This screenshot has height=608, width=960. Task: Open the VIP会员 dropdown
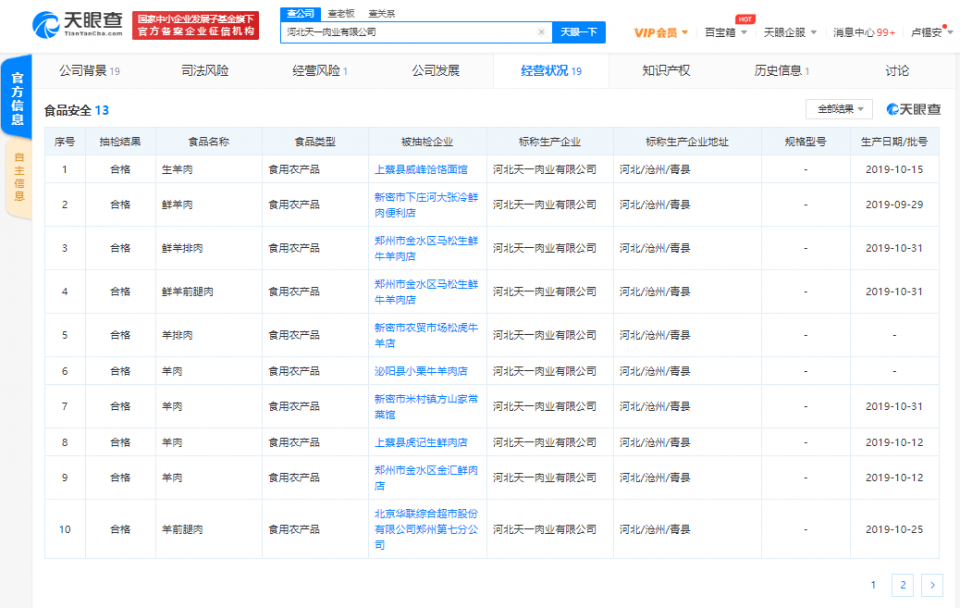(661, 32)
